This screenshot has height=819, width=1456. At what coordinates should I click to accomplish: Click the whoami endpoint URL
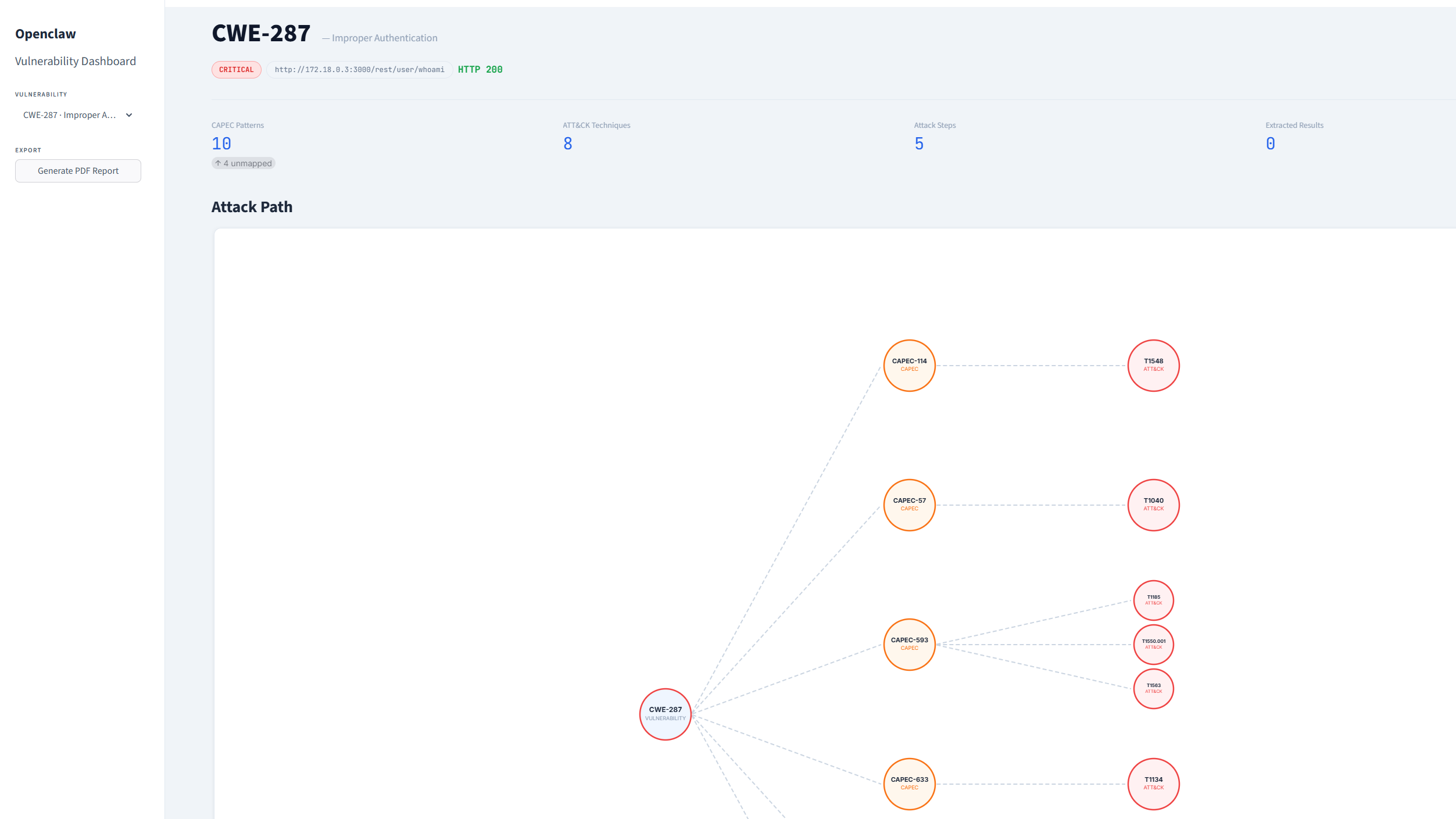coord(360,70)
